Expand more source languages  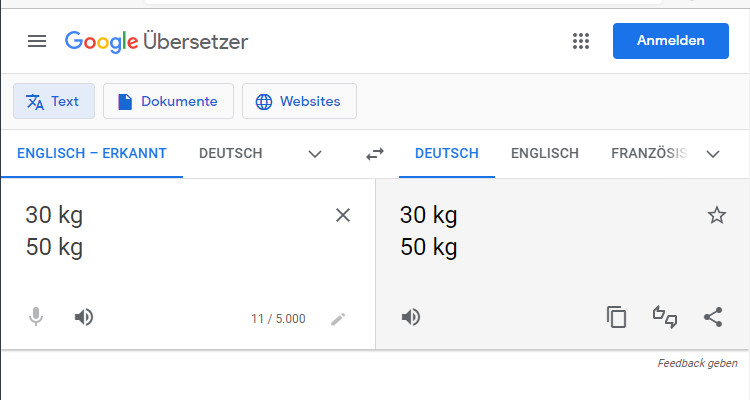tap(315, 154)
